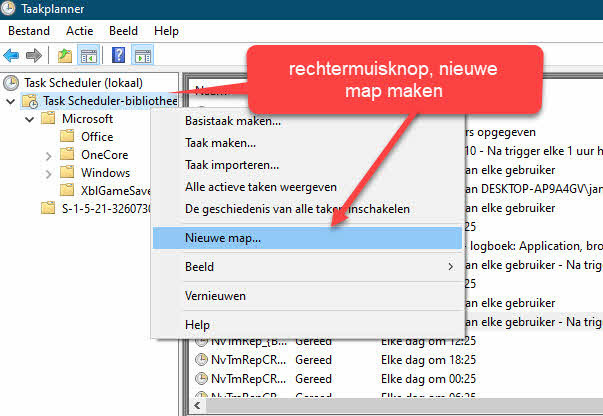The image size is (603, 416).
Task: Expand the Windows tree node
Action: [x=48, y=174]
